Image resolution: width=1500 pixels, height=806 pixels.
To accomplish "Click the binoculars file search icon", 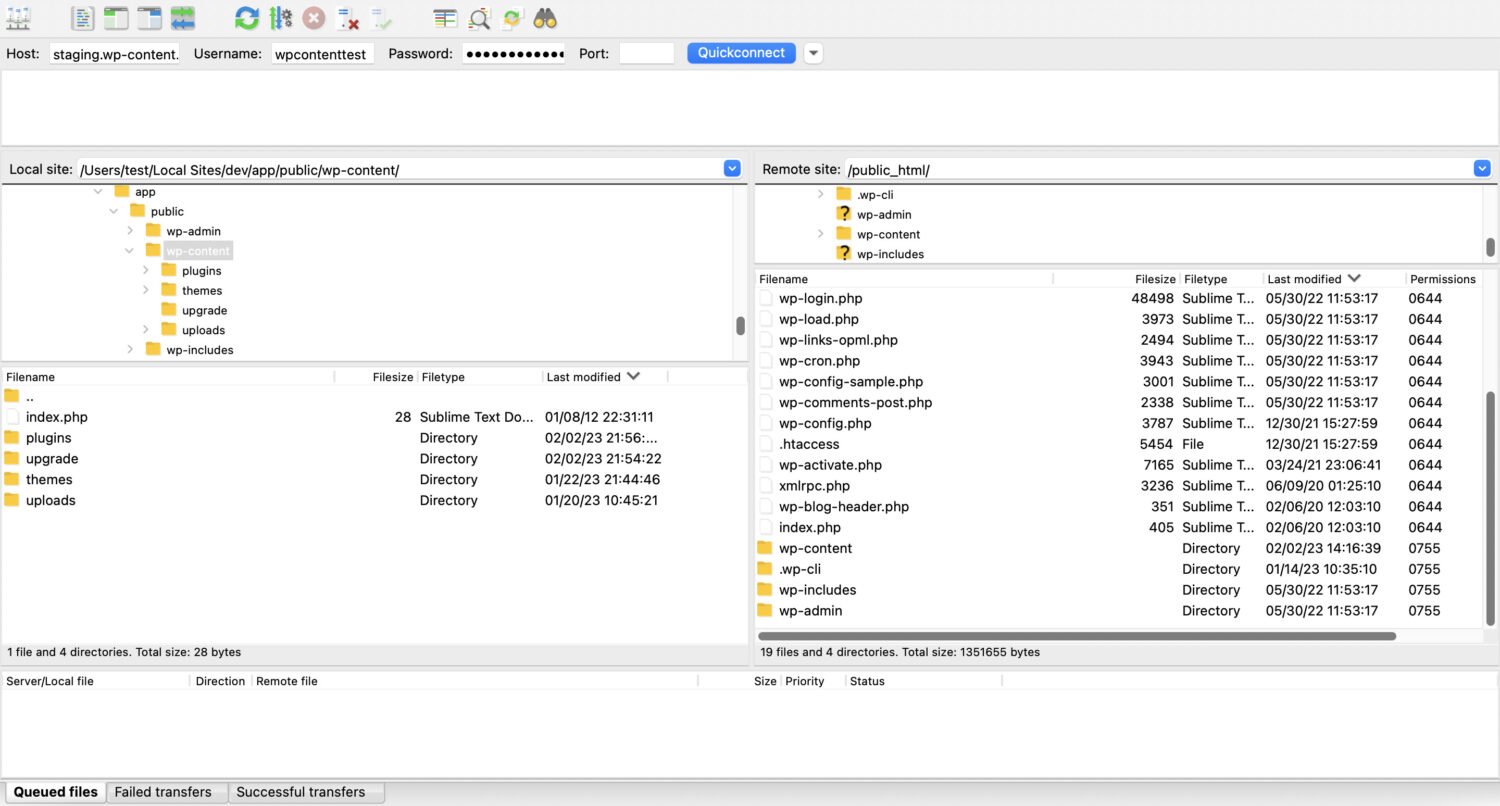I will pos(545,17).
